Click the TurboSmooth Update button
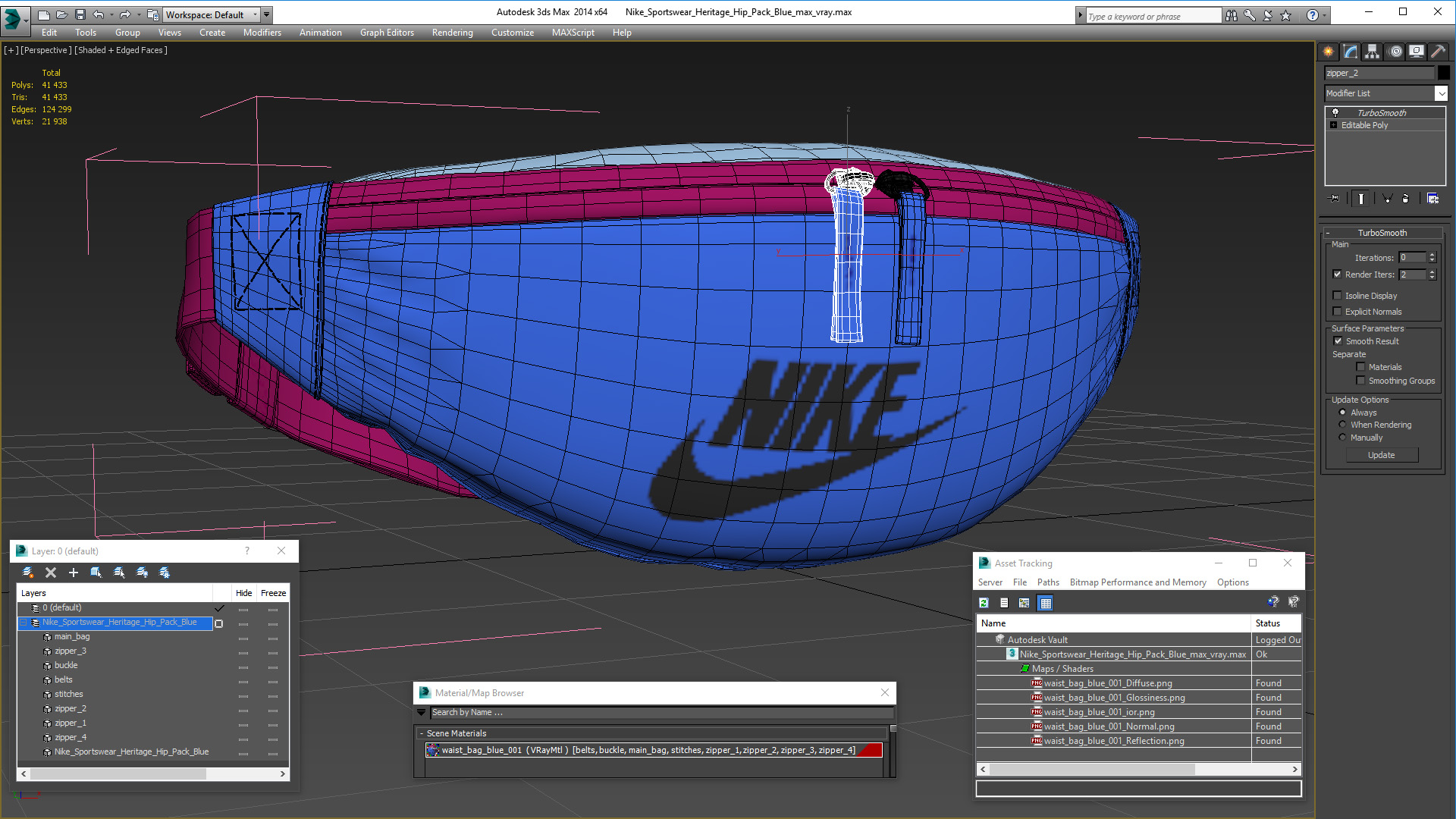 [1382, 455]
